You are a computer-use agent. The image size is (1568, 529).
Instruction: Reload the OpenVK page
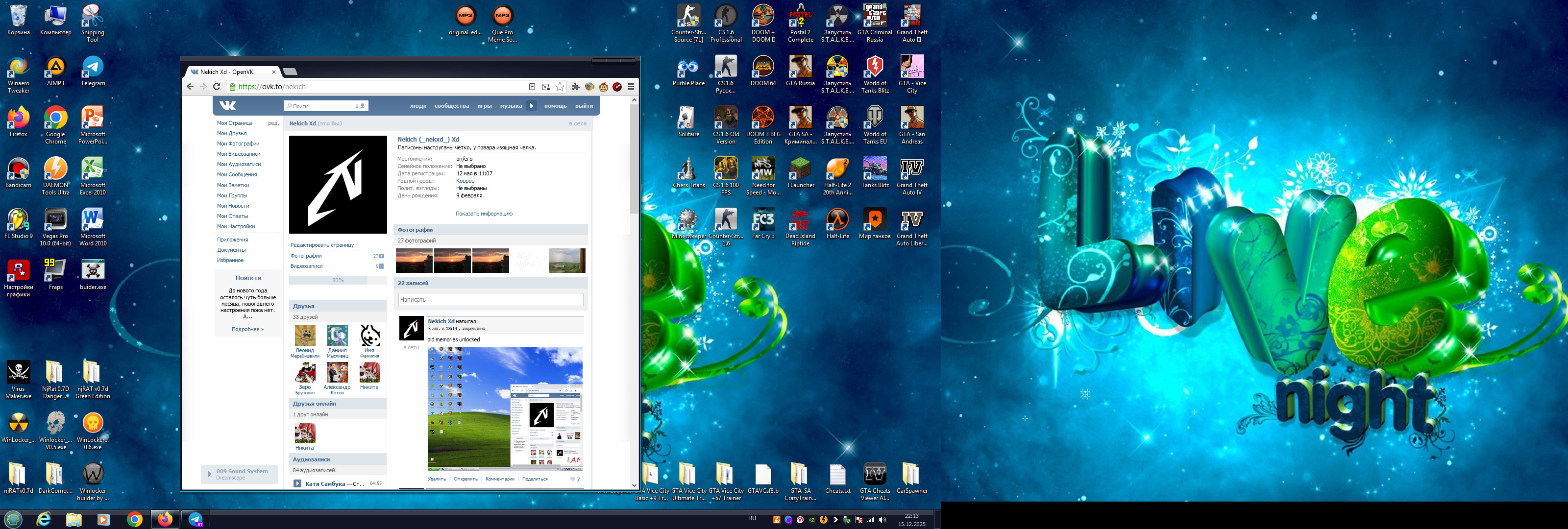coord(216,86)
